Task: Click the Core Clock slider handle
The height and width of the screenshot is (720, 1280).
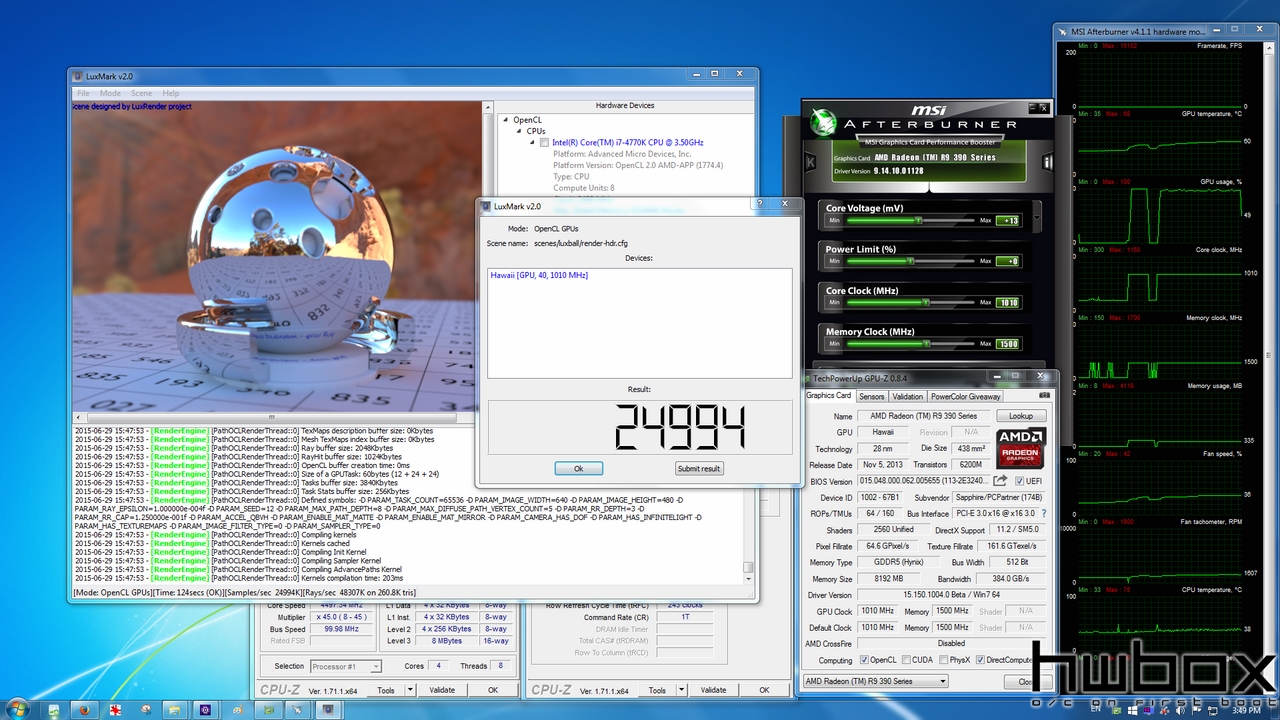Action: 926,302
